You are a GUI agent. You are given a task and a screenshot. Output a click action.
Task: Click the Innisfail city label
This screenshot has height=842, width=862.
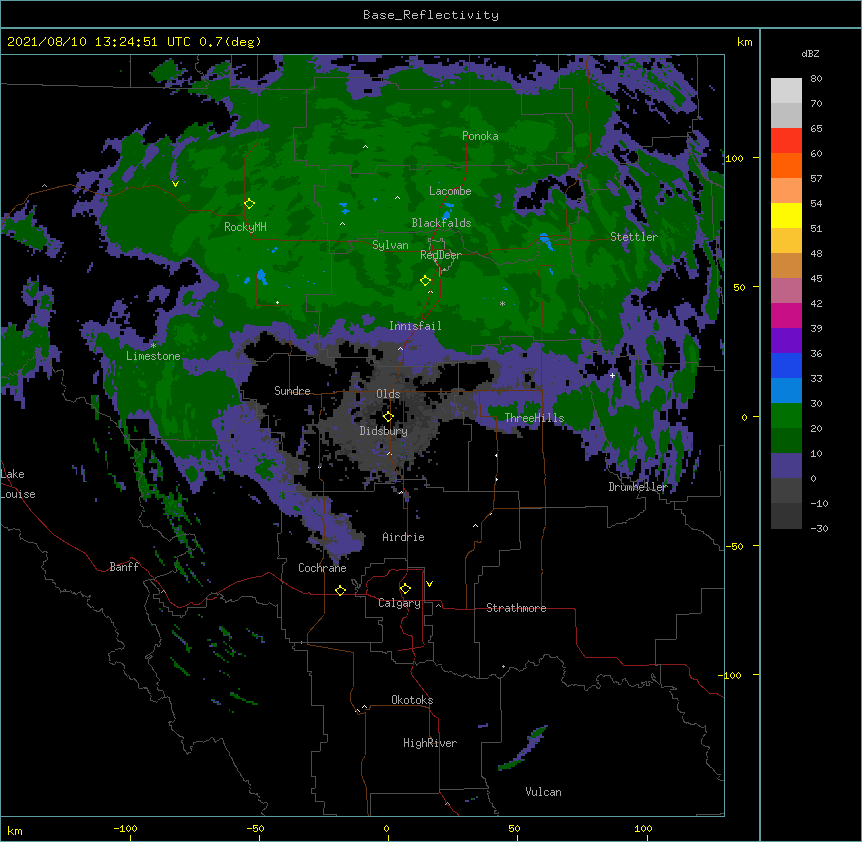pos(415,326)
